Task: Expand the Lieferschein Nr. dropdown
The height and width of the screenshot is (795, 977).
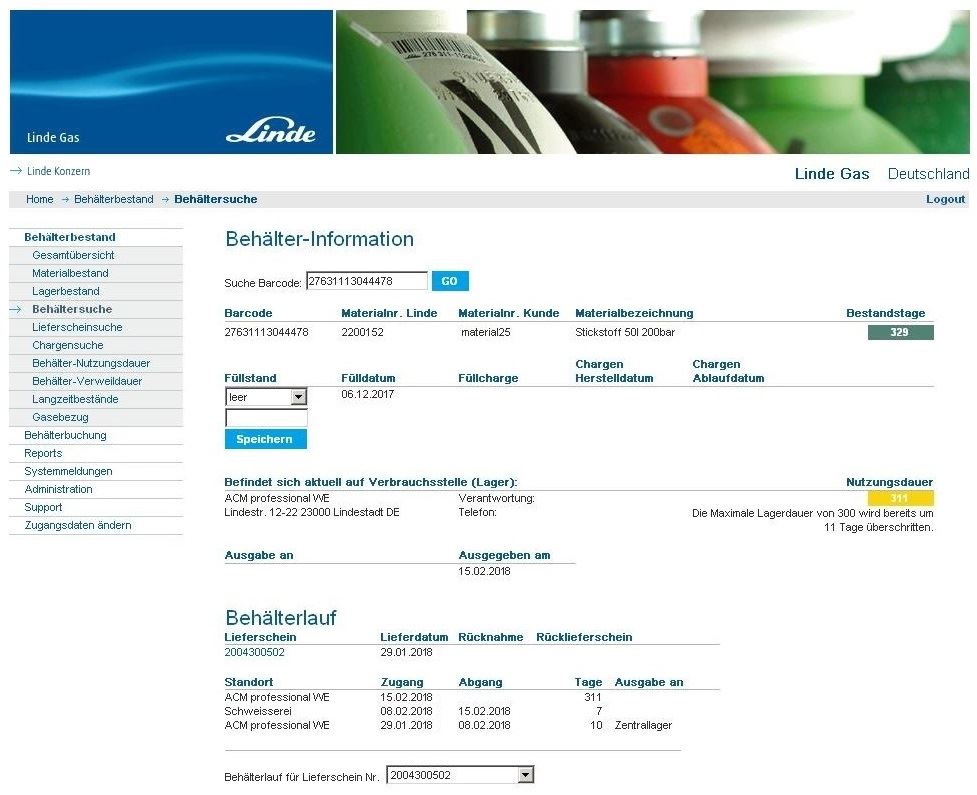Action: 525,775
